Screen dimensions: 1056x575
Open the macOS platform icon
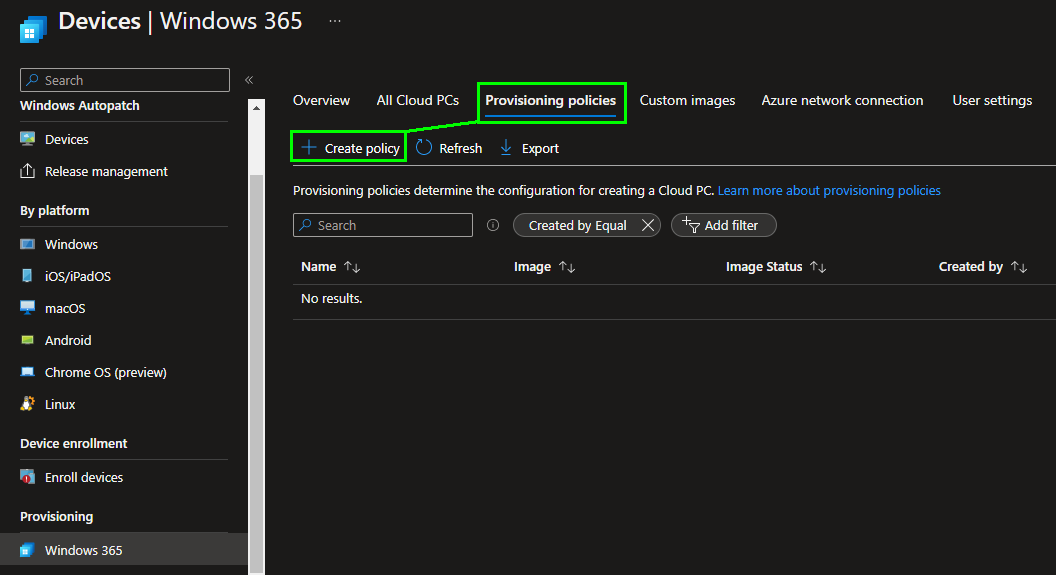[28, 308]
